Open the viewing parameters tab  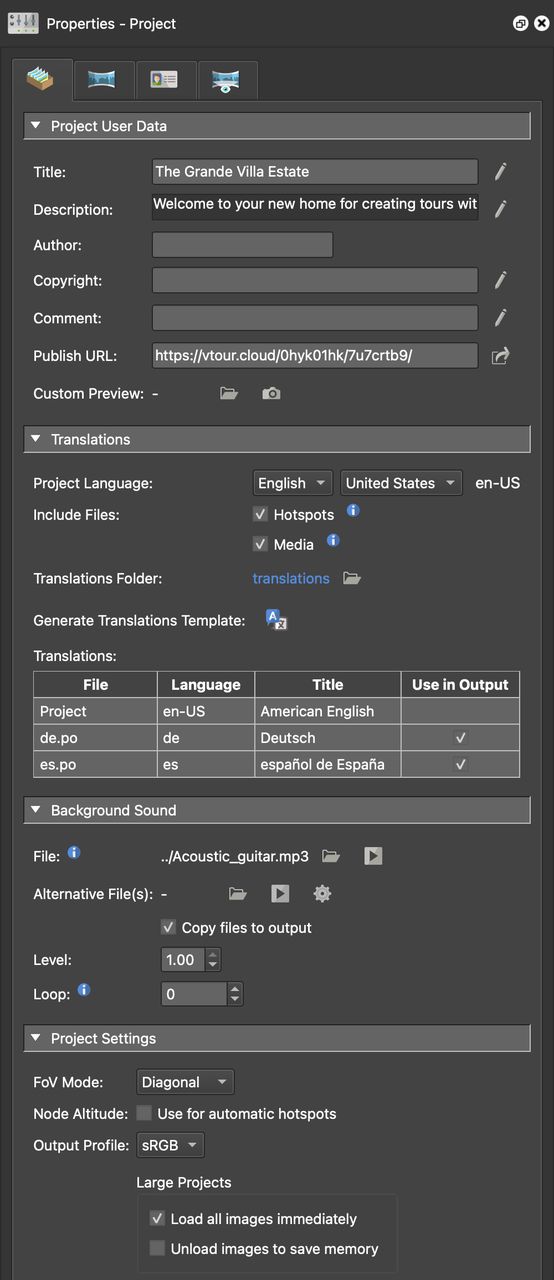pyautogui.click(x=226, y=79)
